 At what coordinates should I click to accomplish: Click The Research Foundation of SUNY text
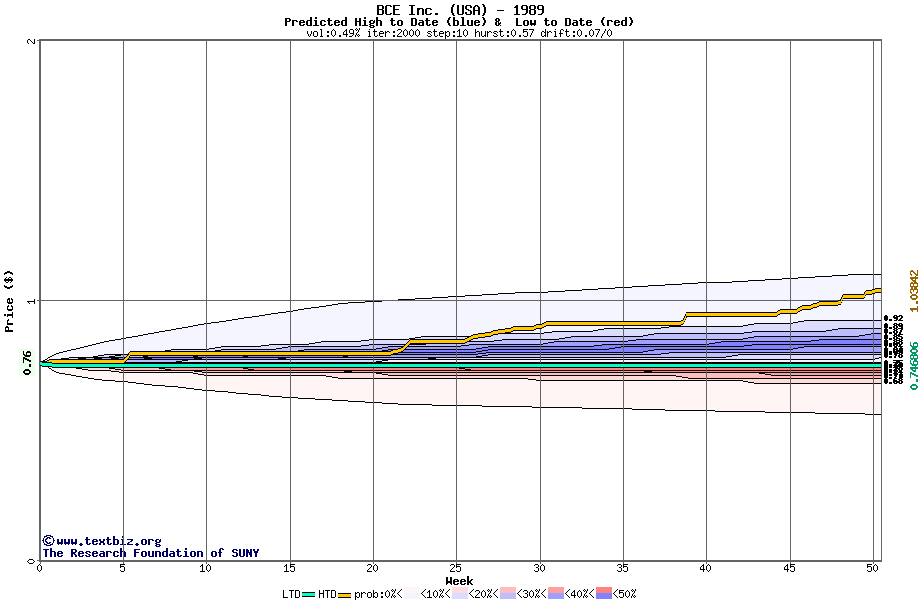[150, 553]
